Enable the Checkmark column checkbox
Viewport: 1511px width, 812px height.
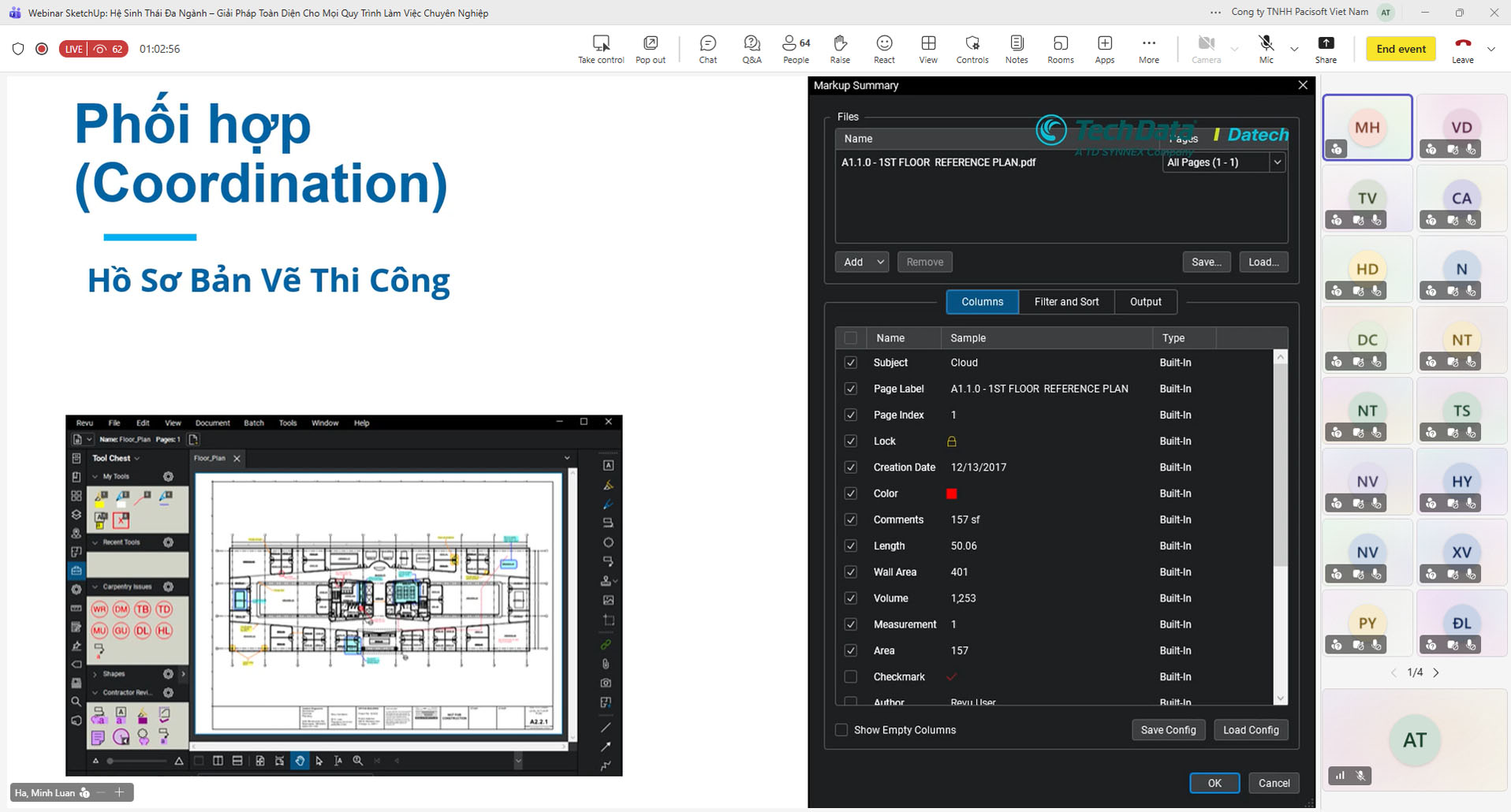point(850,676)
